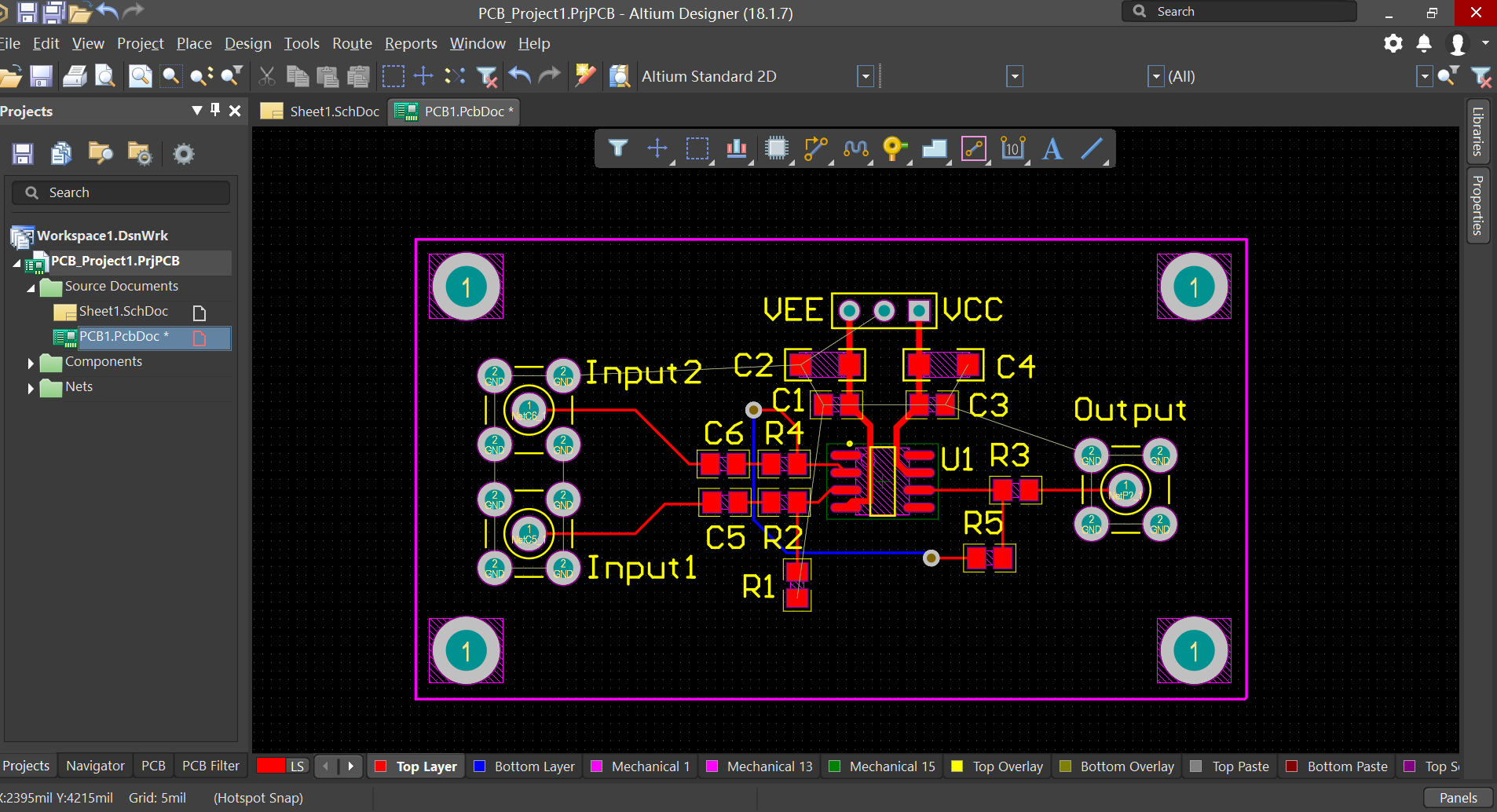Click the place linear dimension icon
The height and width of the screenshot is (812, 1497).
[x=1013, y=148]
